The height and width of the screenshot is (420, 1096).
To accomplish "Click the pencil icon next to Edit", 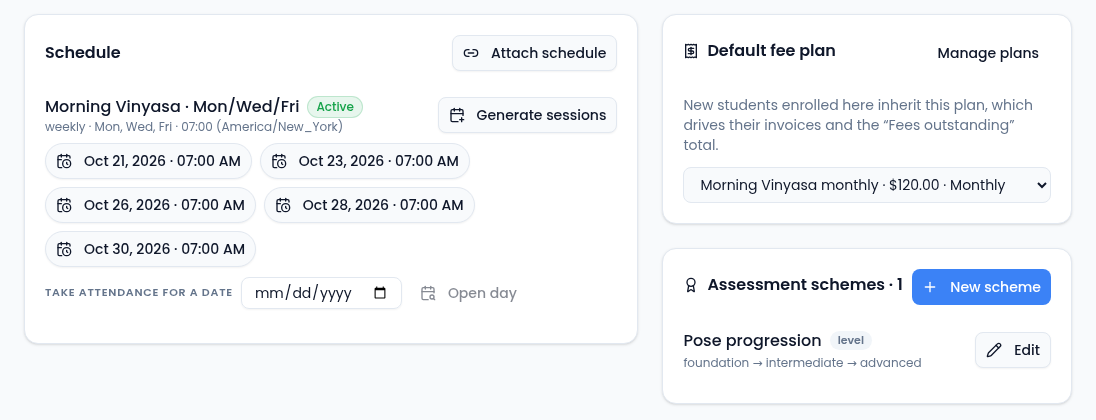I will pyautogui.click(x=994, y=350).
